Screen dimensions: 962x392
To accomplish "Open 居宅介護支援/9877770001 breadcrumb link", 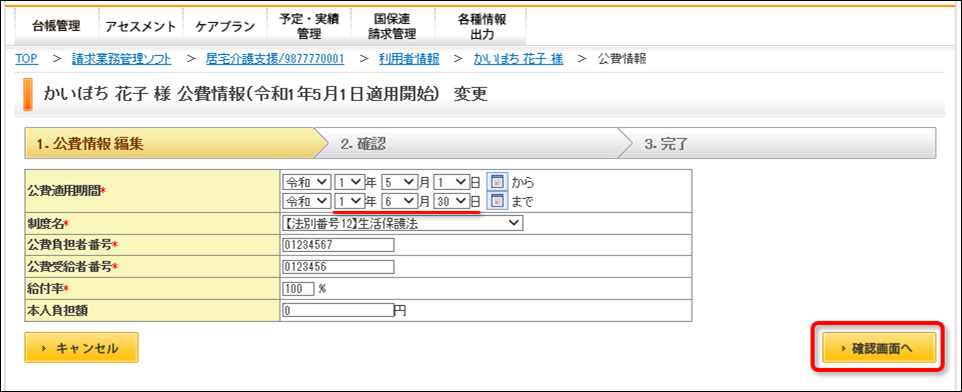I will point(274,59).
